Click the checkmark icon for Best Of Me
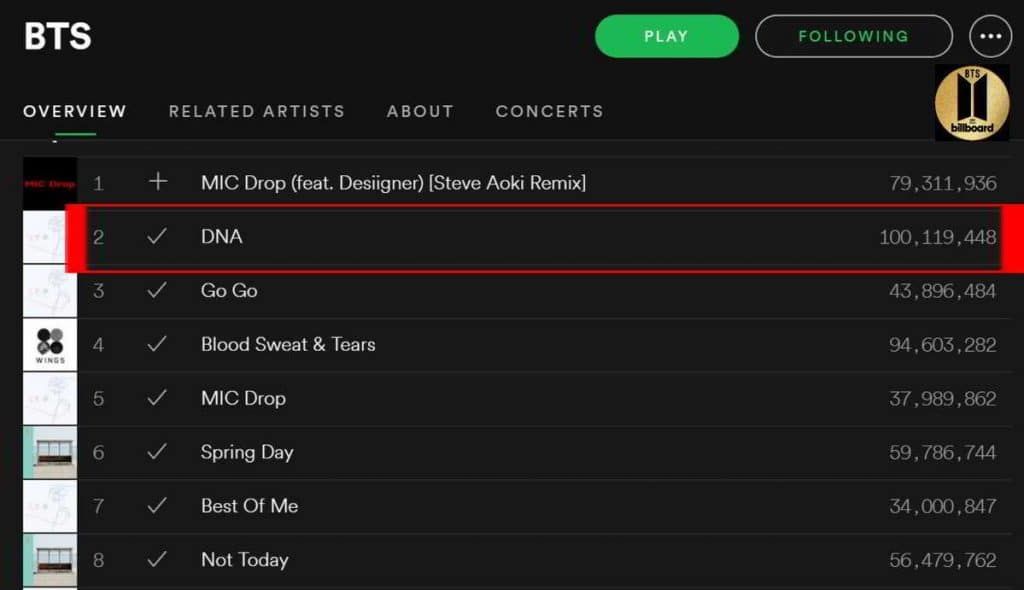Image resolution: width=1024 pixels, height=590 pixels. pyautogui.click(x=157, y=506)
